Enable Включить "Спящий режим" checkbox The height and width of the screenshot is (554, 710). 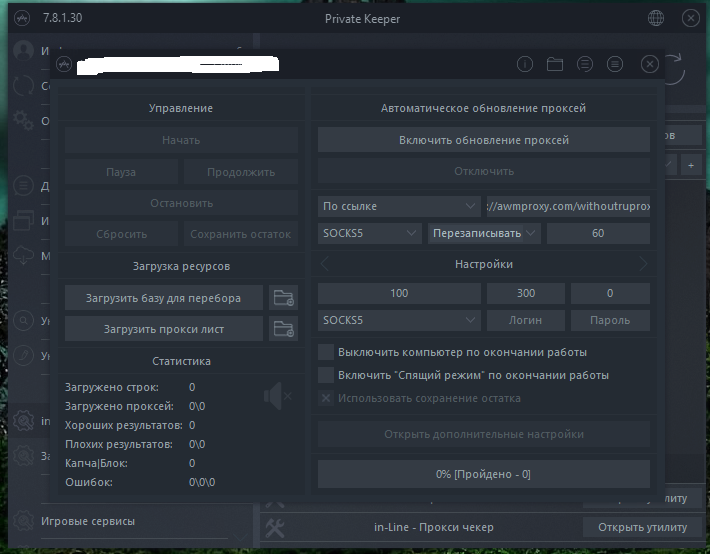click(326, 375)
